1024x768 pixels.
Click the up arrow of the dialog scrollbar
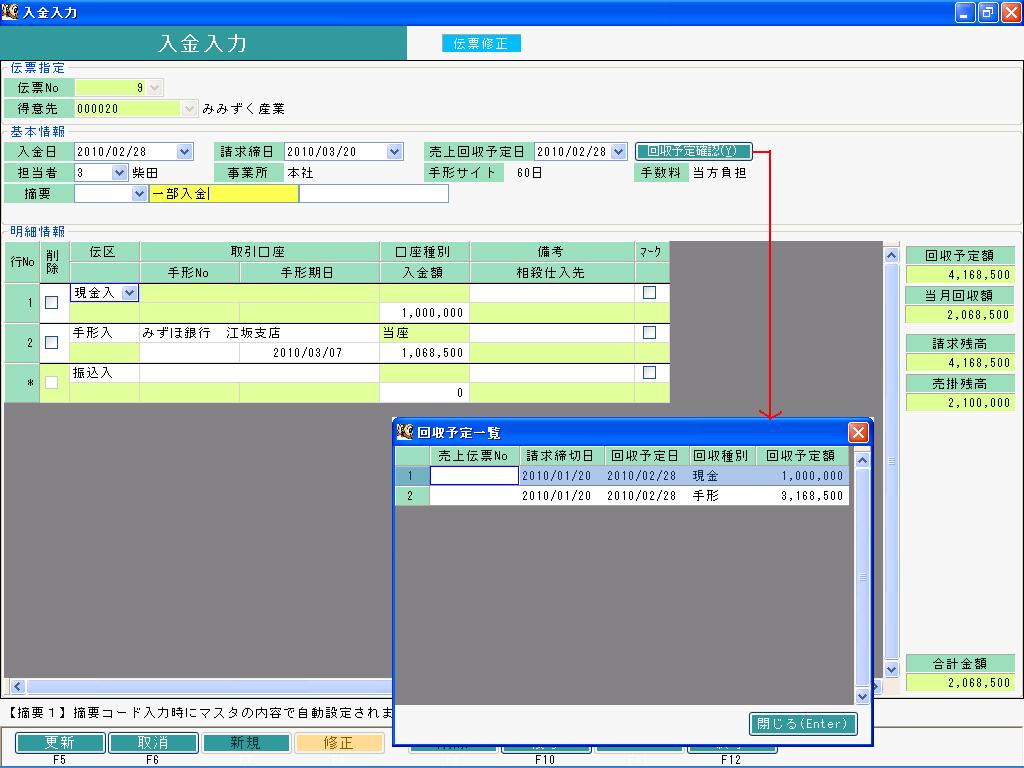tap(862, 460)
